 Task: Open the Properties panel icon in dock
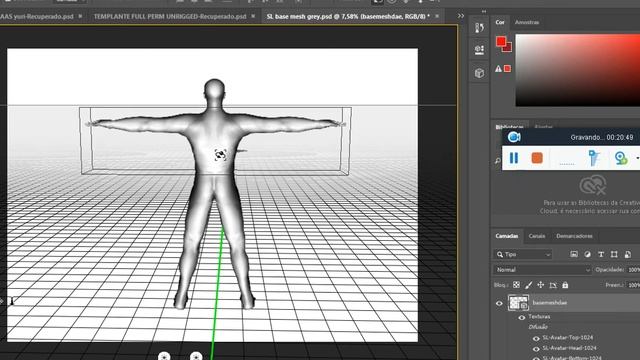[479, 50]
